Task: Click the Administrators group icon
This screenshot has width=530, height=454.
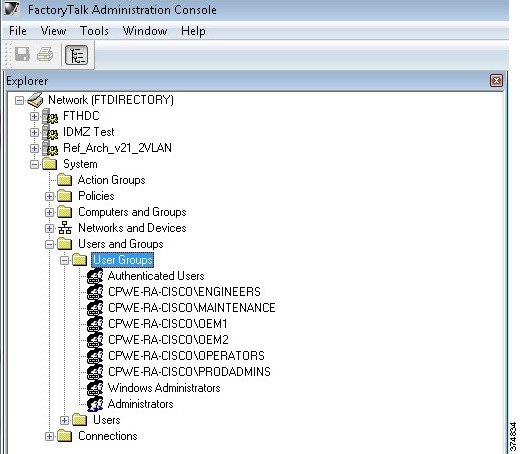Action: [95, 404]
